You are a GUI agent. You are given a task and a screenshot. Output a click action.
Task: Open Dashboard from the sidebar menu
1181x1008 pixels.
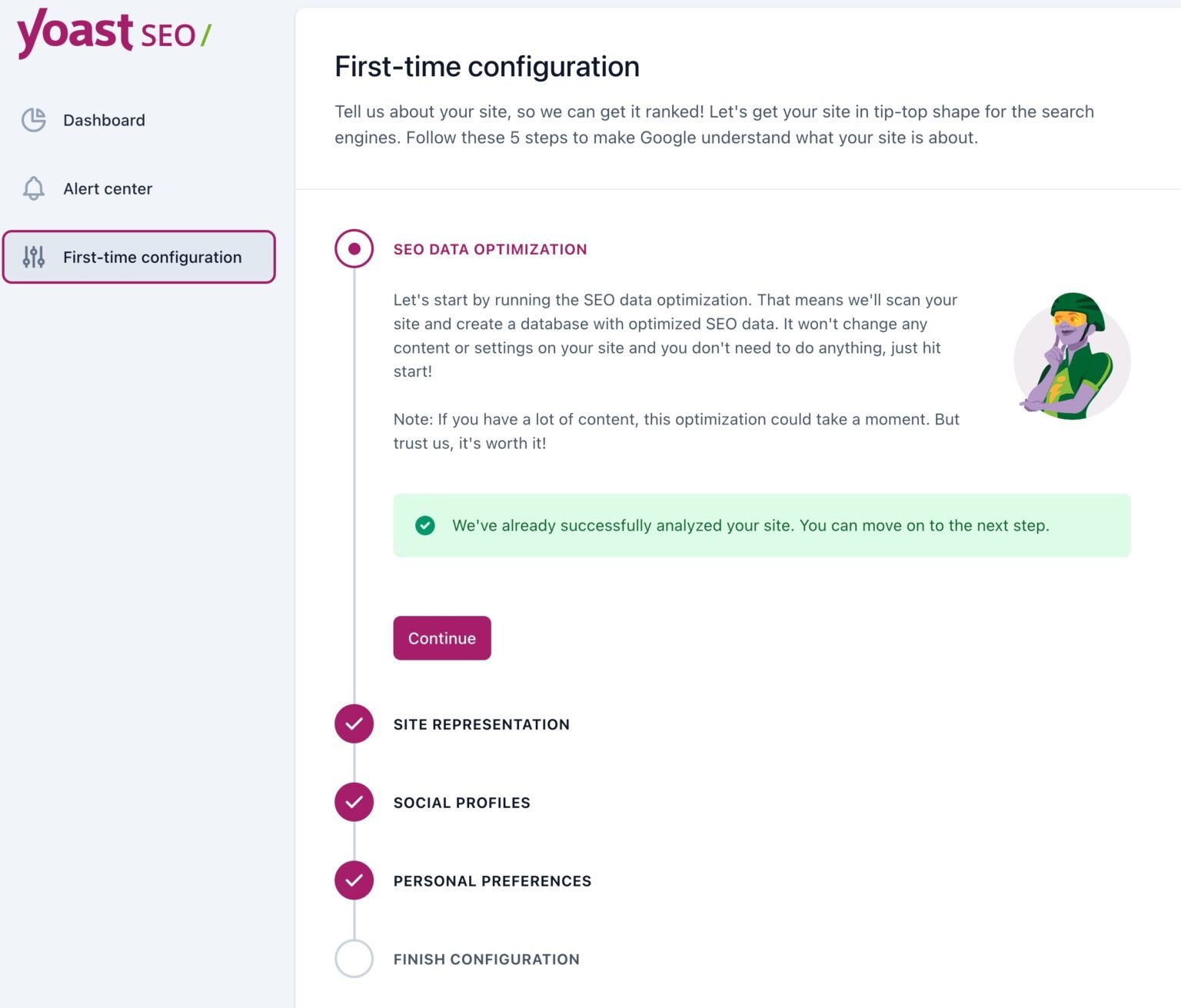(104, 120)
